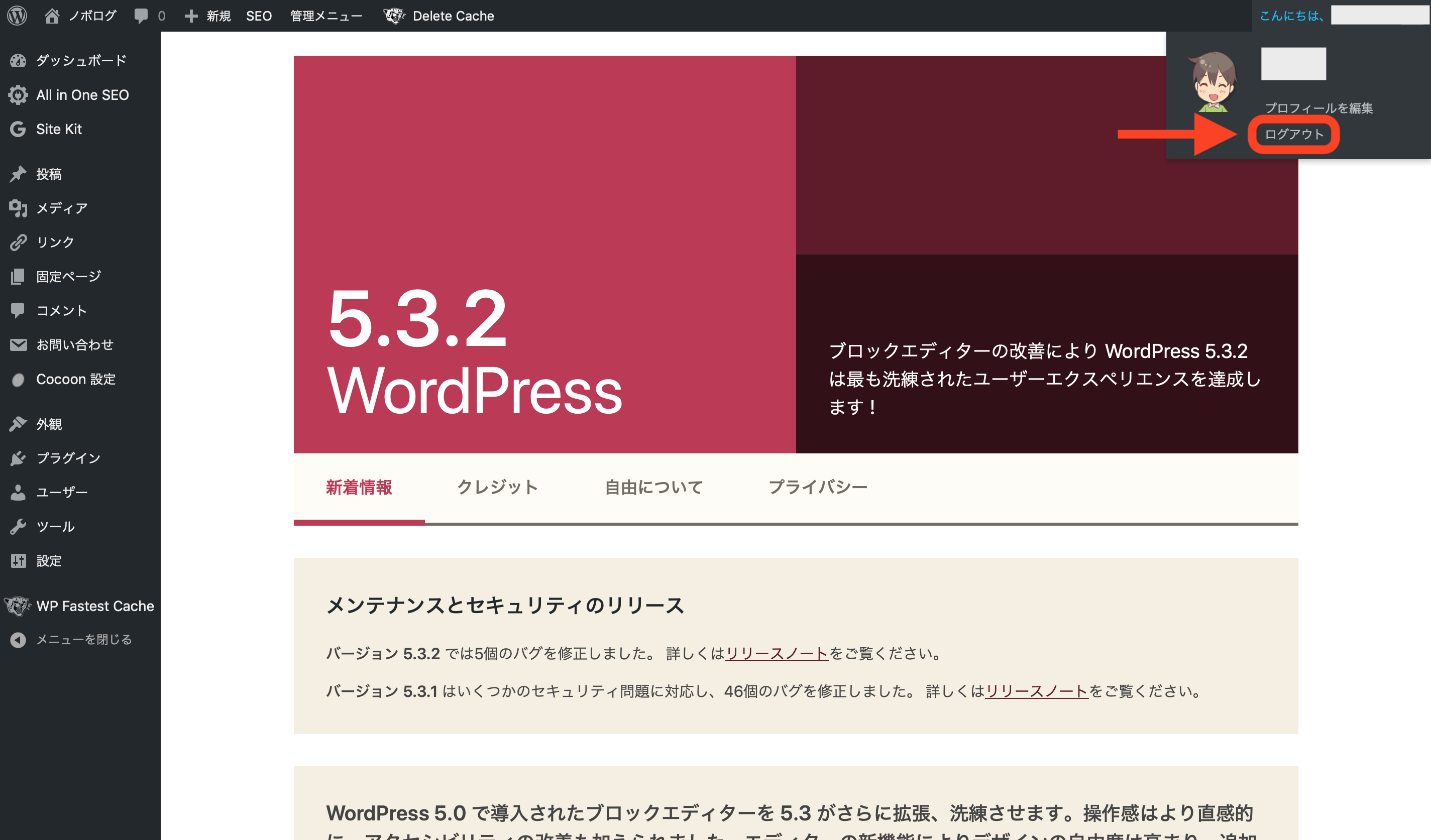Click the pushpin icon for 投稿

coord(18,174)
